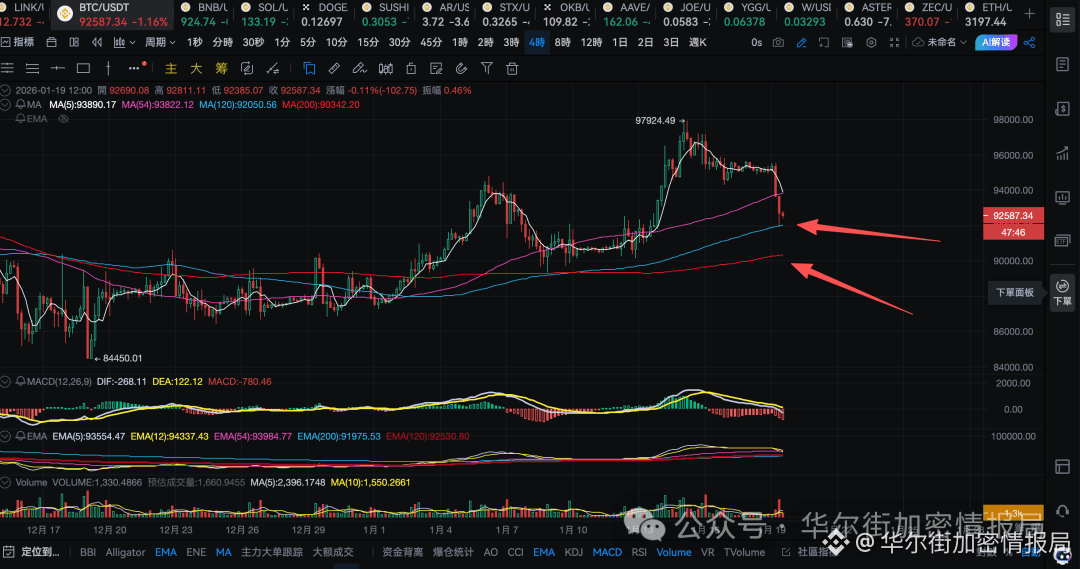Toggle the MACD indicator in bottom bar
This screenshot has width=1080, height=569.
(x=607, y=552)
